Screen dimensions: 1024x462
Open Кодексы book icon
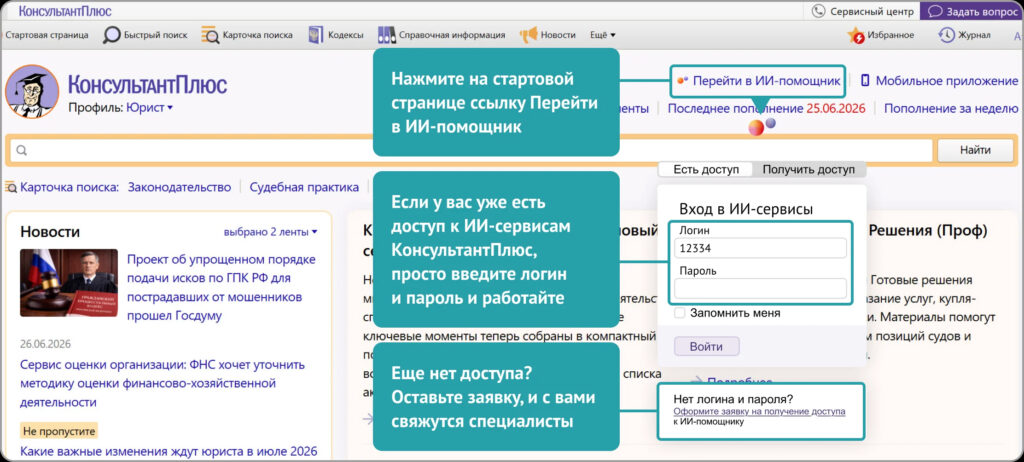click(316, 35)
